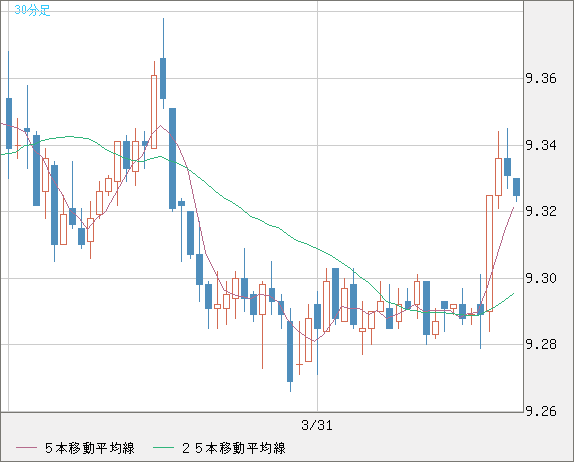Click the ５本移動平均線 legend label

click(x=89, y=448)
